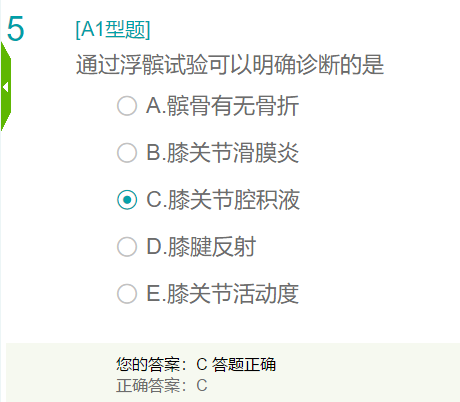Viewport: 460px width, 402px height.
Task: Click the answer text D.膝腱反射
Action: point(201,247)
